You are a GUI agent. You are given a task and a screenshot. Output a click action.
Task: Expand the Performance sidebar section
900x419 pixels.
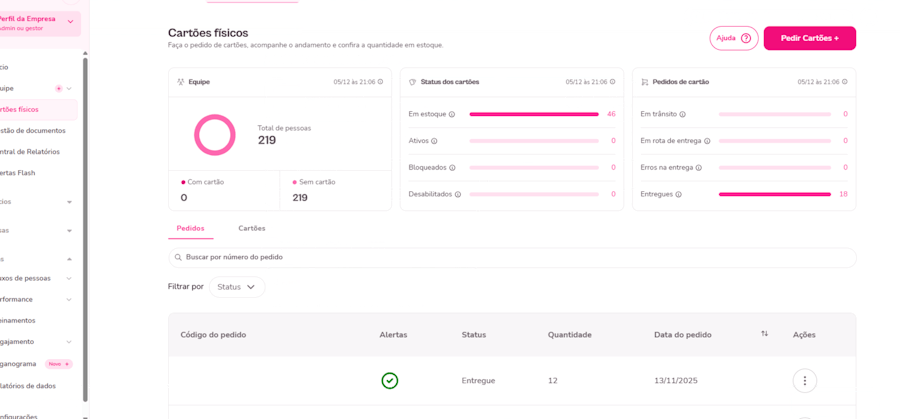[69, 300]
